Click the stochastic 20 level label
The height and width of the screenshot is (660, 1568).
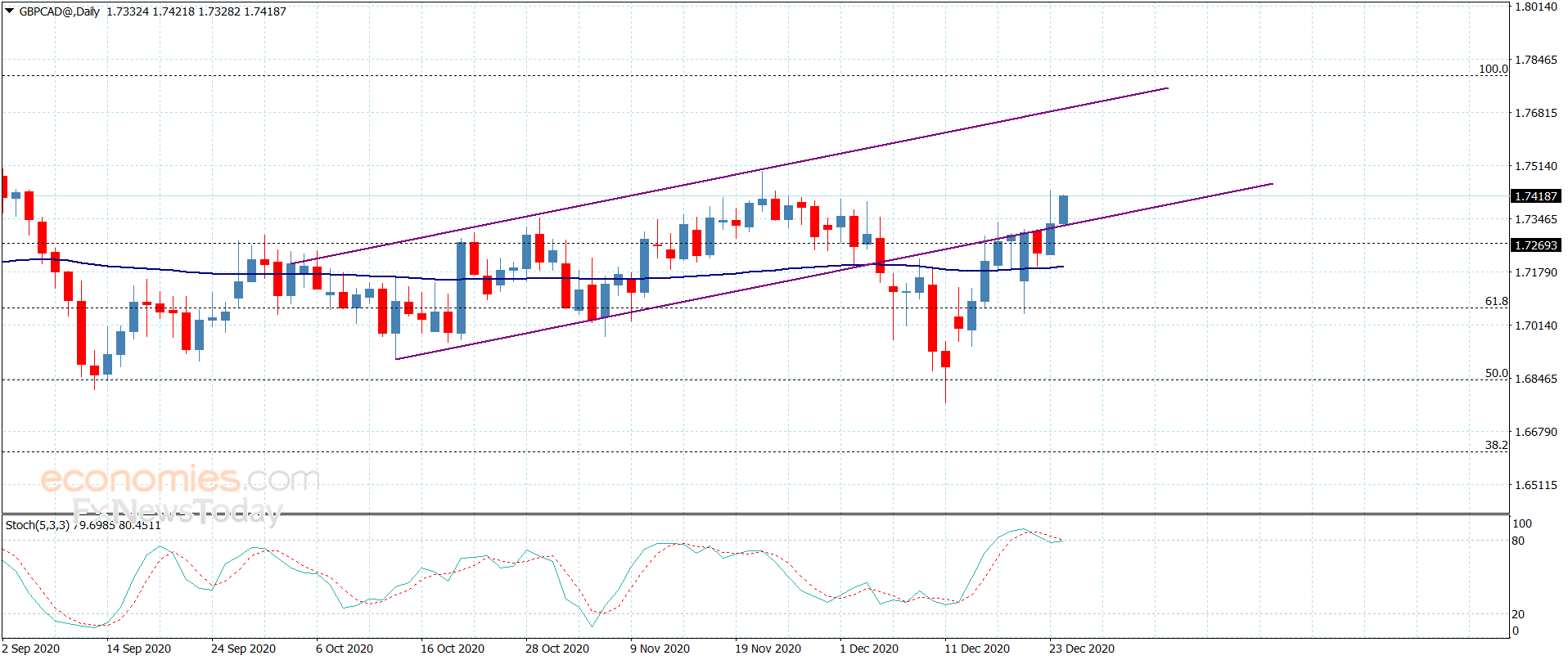[x=1518, y=614]
